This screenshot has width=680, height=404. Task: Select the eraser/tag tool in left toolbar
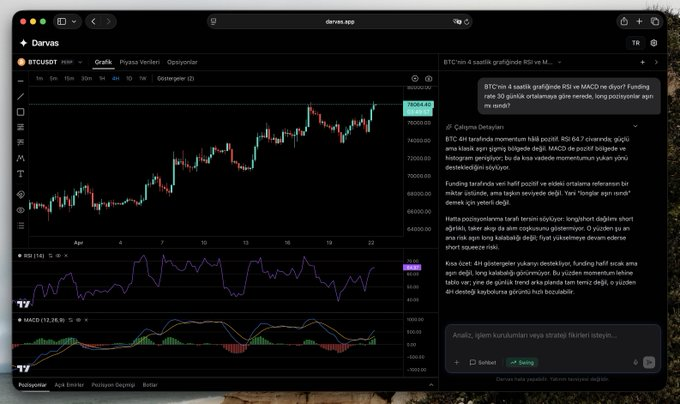[20, 194]
